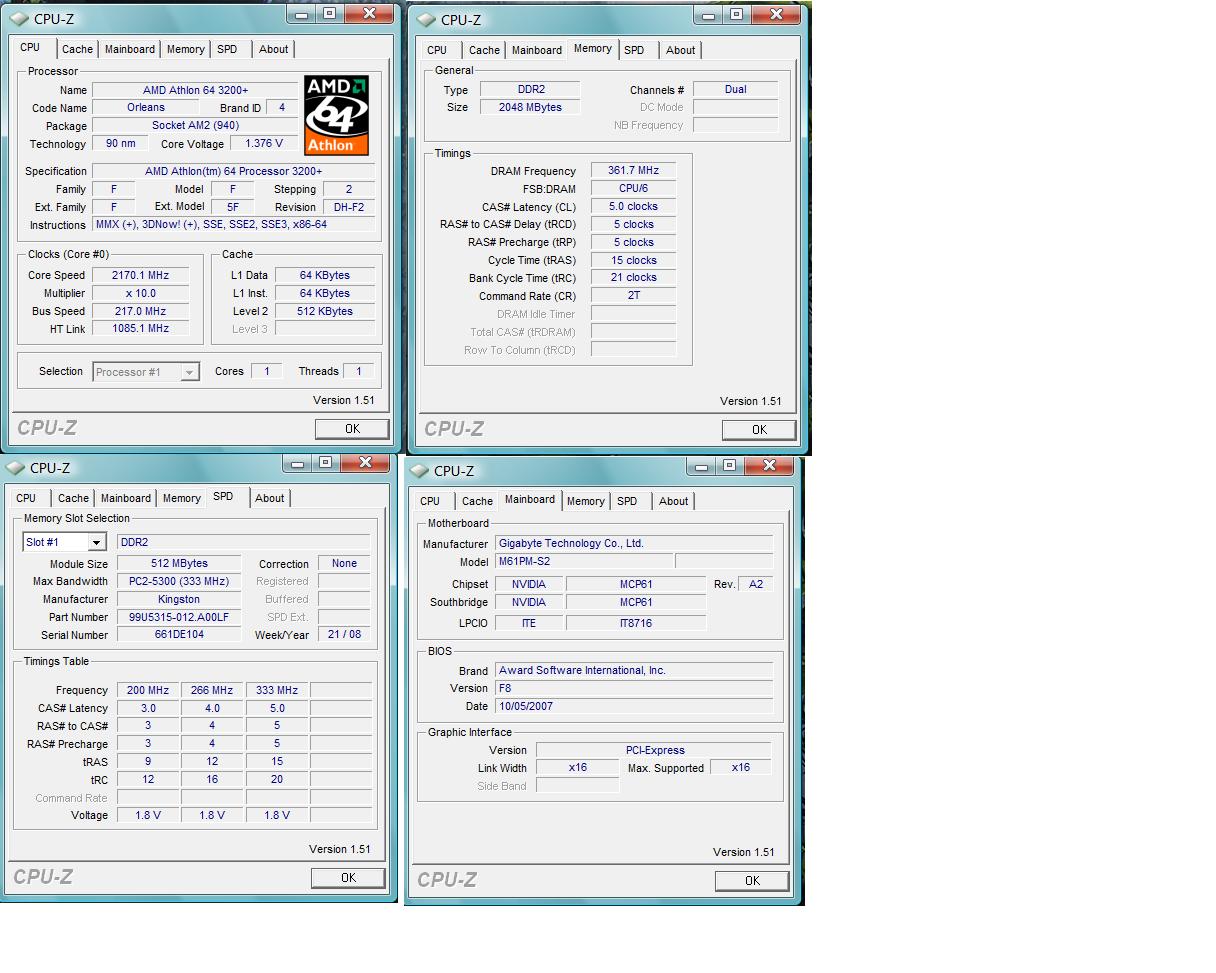The height and width of the screenshot is (973, 1216).
Task: Select About tab in Mainboard window
Action: tap(673, 501)
